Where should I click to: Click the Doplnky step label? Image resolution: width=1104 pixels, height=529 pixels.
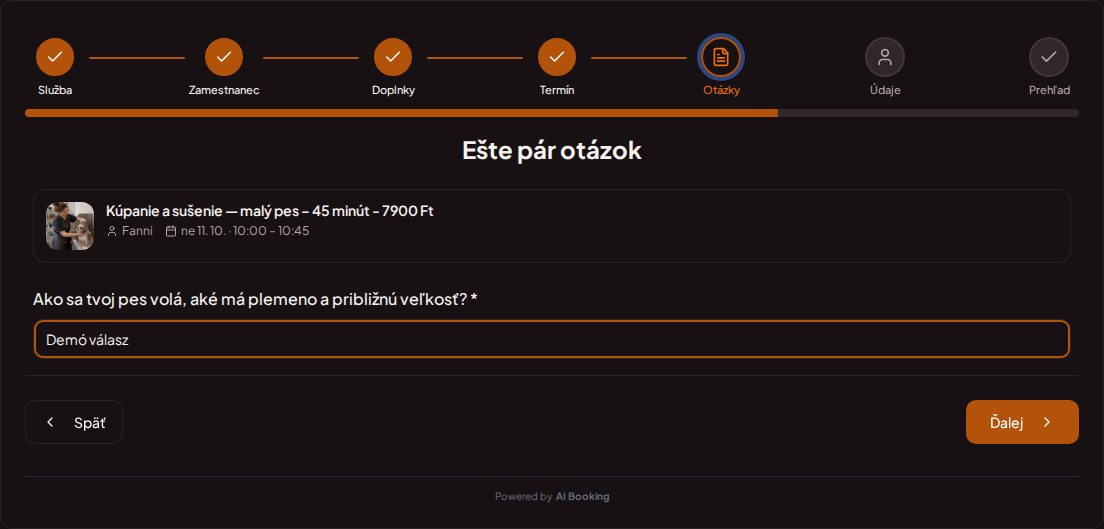(x=393, y=90)
